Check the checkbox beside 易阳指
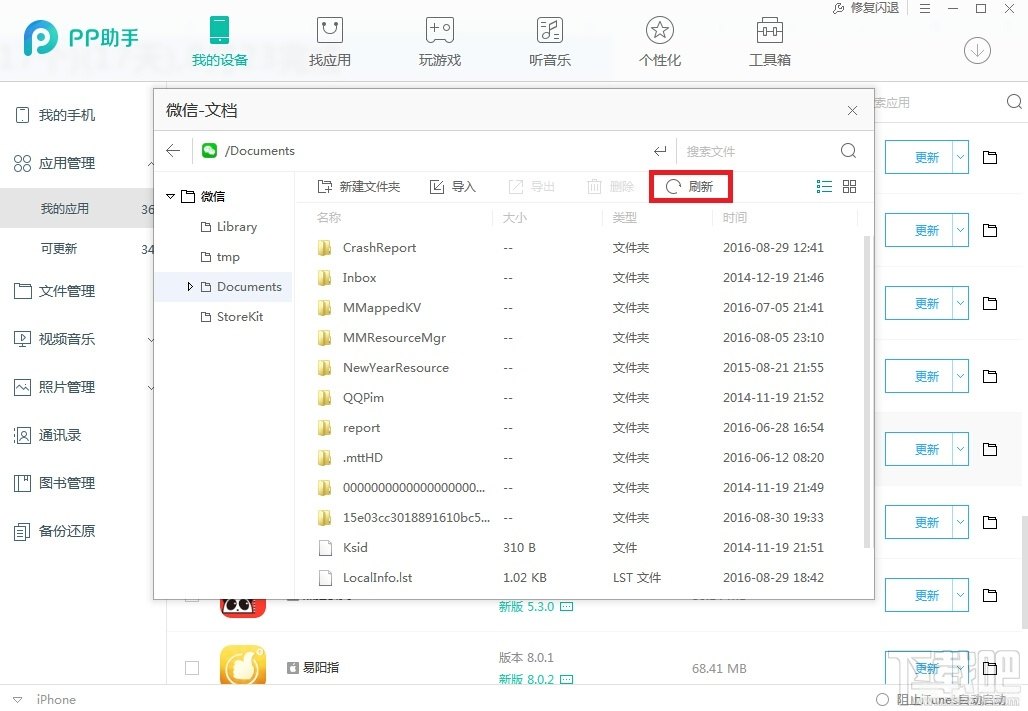This screenshot has width=1028, height=711. tap(192, 668)
